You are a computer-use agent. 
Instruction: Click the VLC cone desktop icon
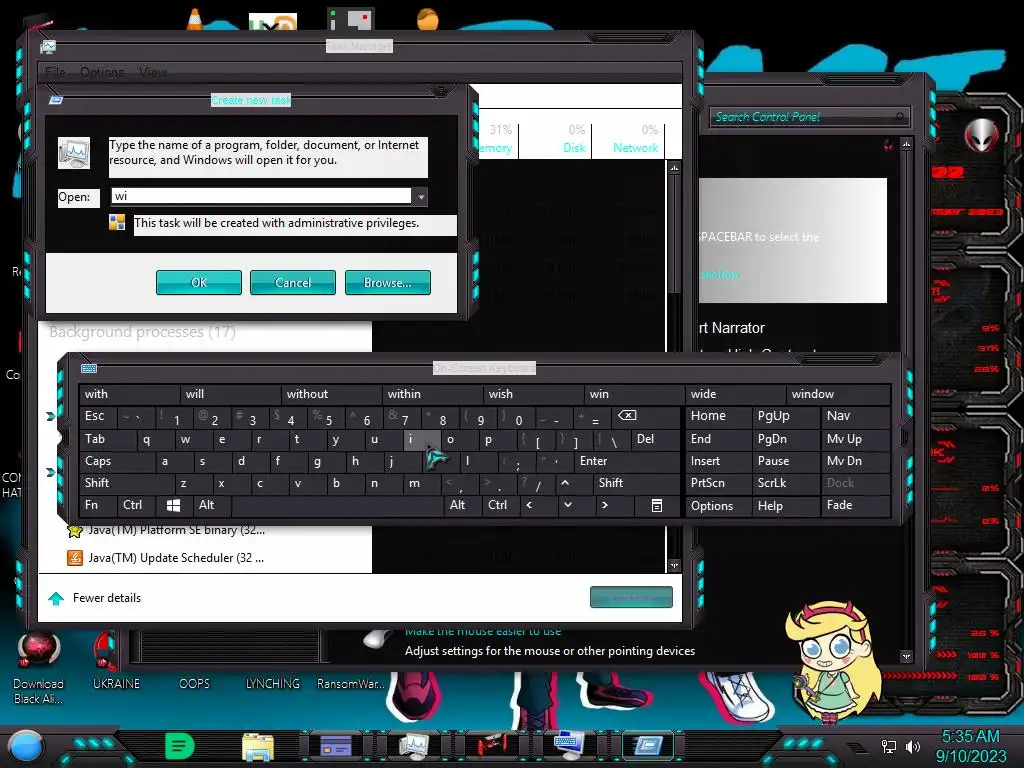[x=195, y=19]
